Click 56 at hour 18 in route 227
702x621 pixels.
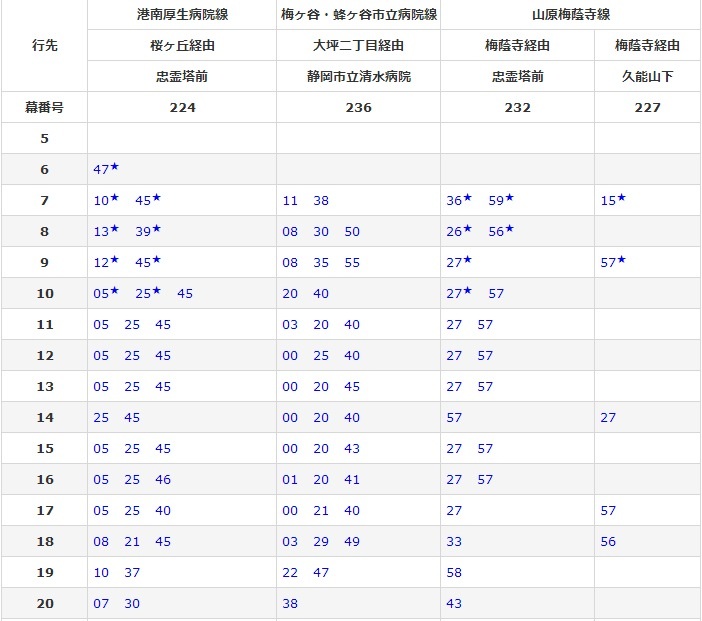click(x=608, y=542)
